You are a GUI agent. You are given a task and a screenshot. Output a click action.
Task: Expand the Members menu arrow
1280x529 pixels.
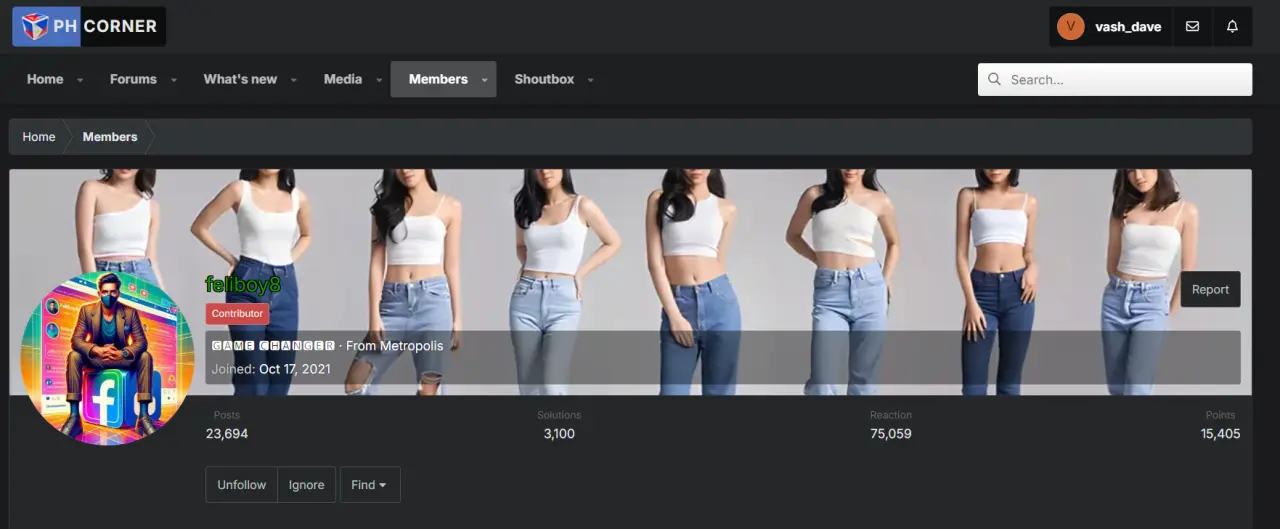point(485,80)
